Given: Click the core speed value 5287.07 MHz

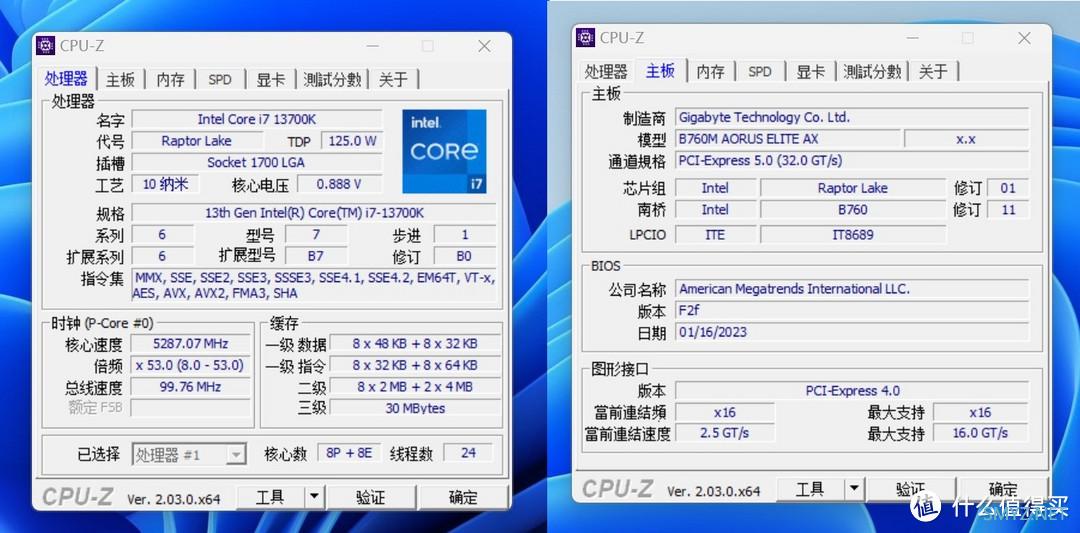Looking at the screenshot, I should [x=191, y=344].
